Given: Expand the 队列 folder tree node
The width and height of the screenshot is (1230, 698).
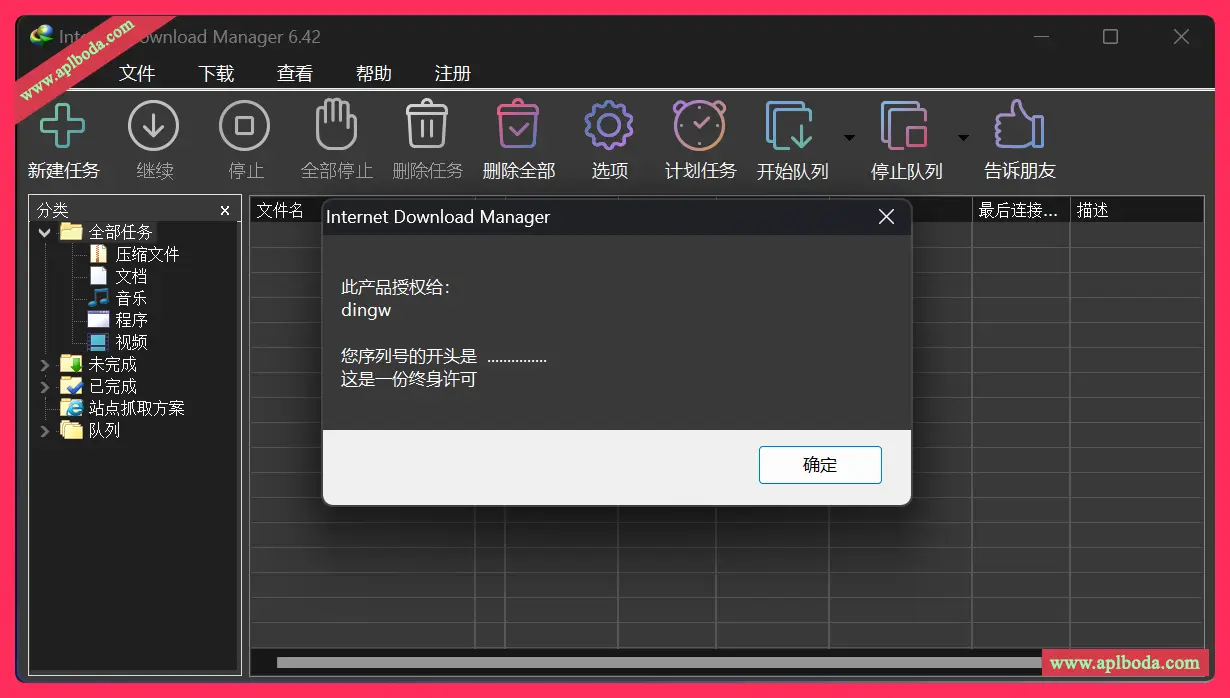Looking at the screenshot, I should 45,431.
